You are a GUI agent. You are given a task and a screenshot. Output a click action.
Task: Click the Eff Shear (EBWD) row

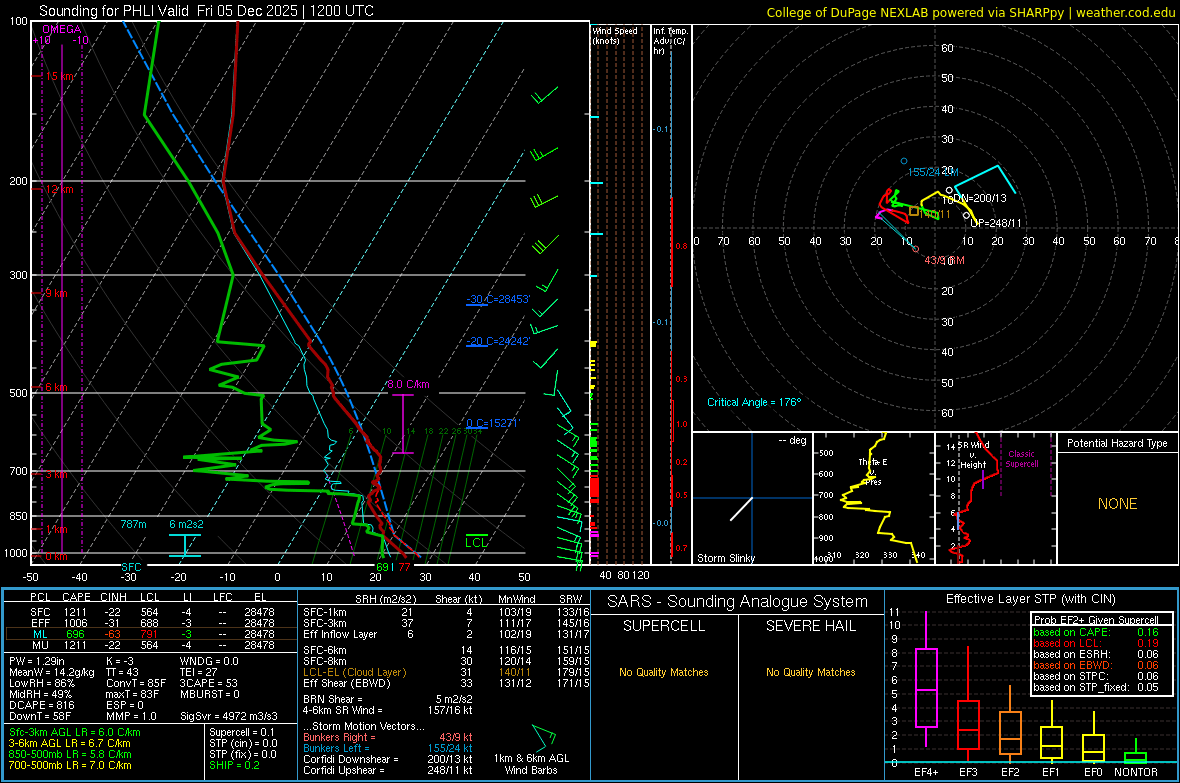click(x=445, y=683)
